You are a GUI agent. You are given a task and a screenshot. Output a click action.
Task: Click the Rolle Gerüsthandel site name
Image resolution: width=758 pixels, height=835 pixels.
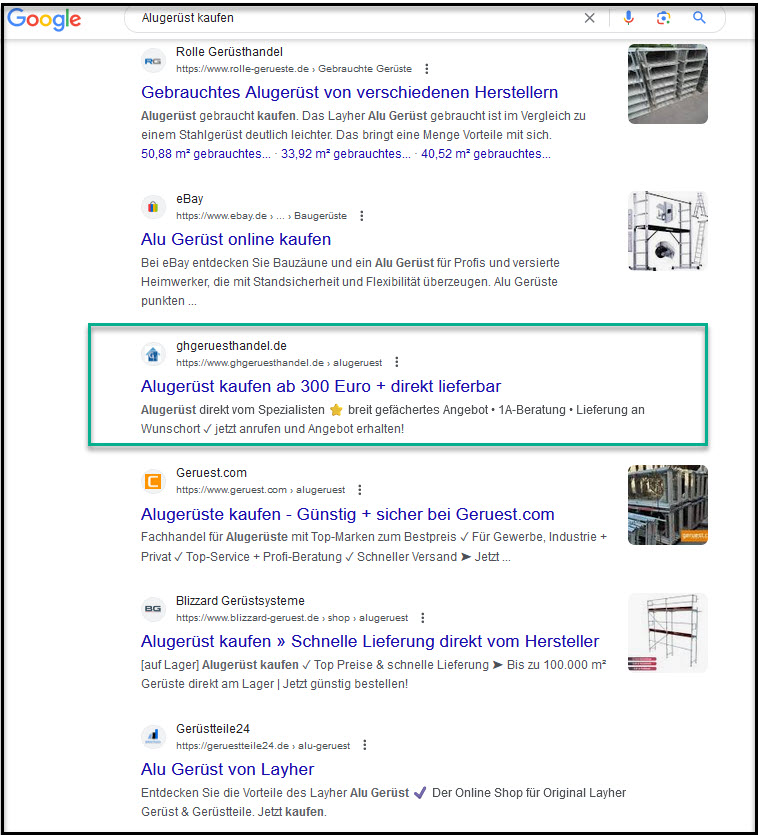pyautogui.click(x=229, y=52)
